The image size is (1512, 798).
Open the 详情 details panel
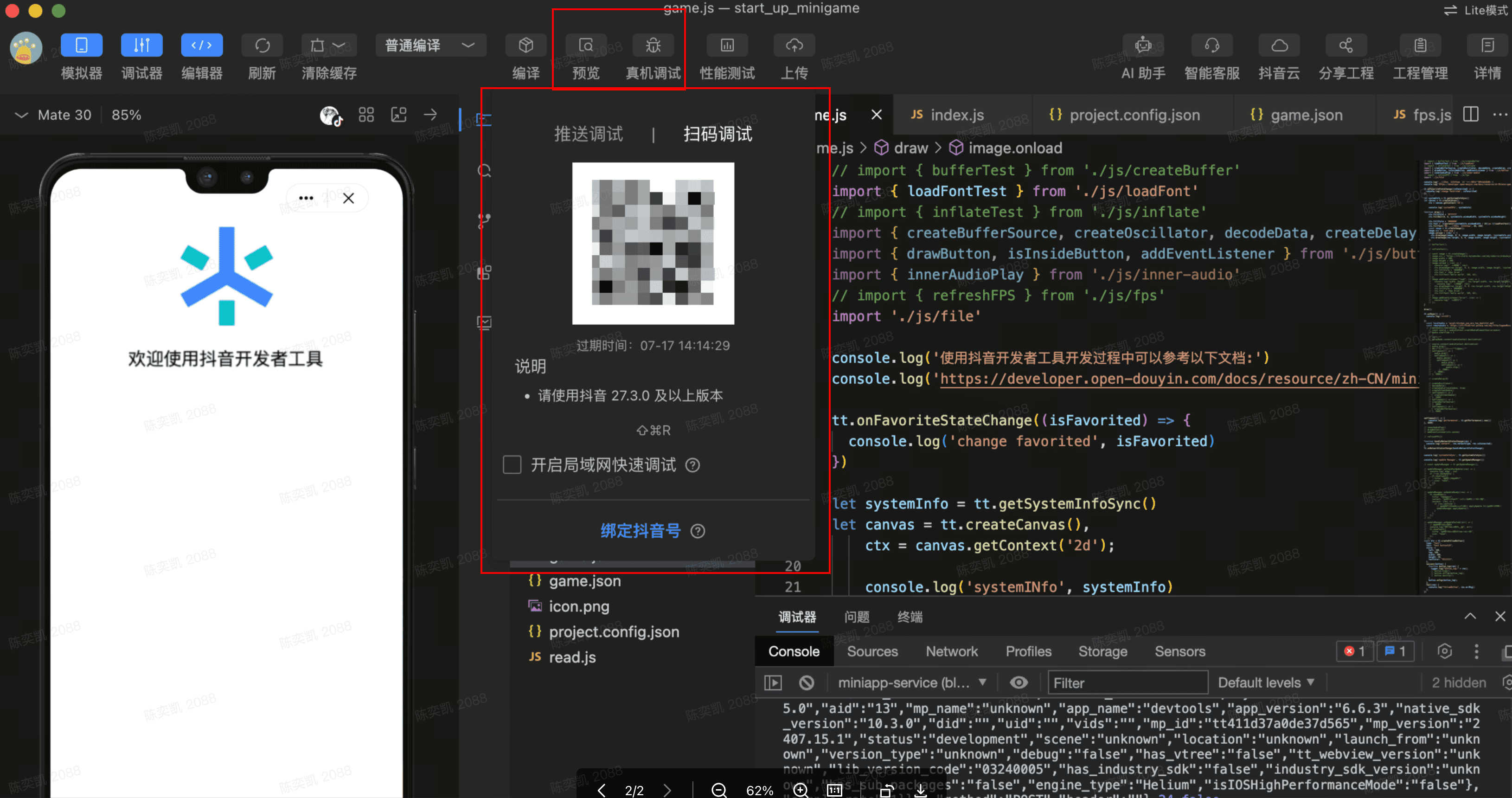[x=1487, y=46]
